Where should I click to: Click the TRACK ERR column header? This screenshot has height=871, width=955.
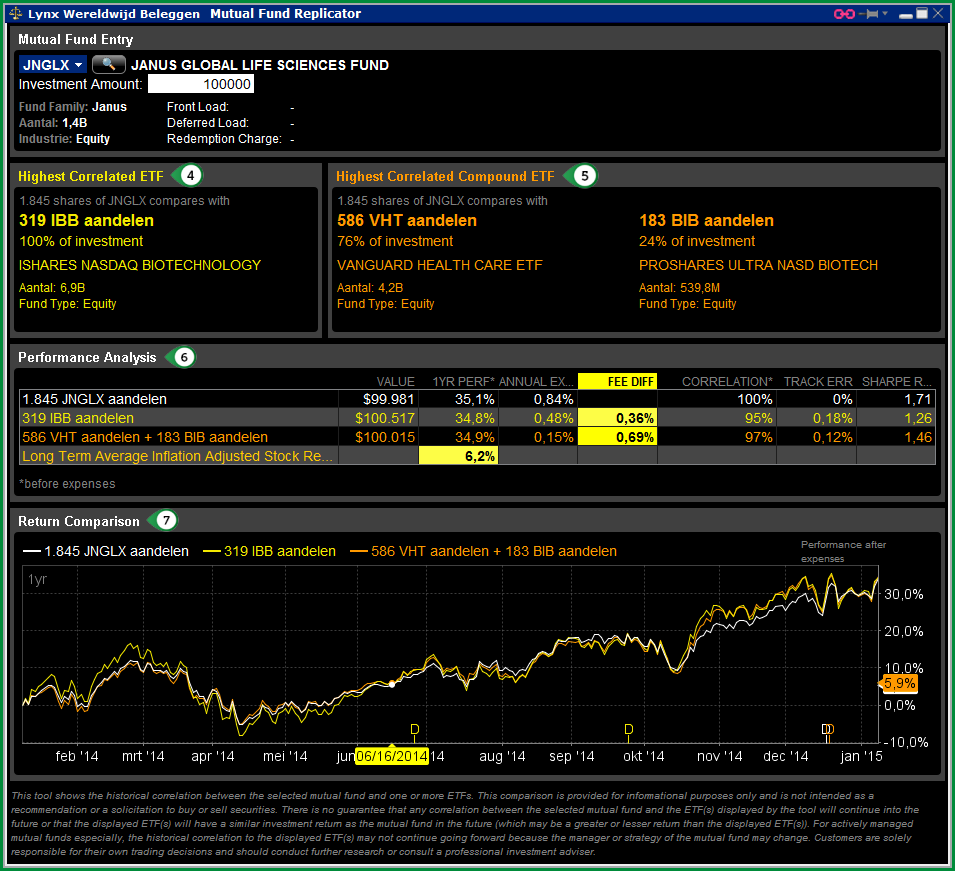(x=817, y=382)
